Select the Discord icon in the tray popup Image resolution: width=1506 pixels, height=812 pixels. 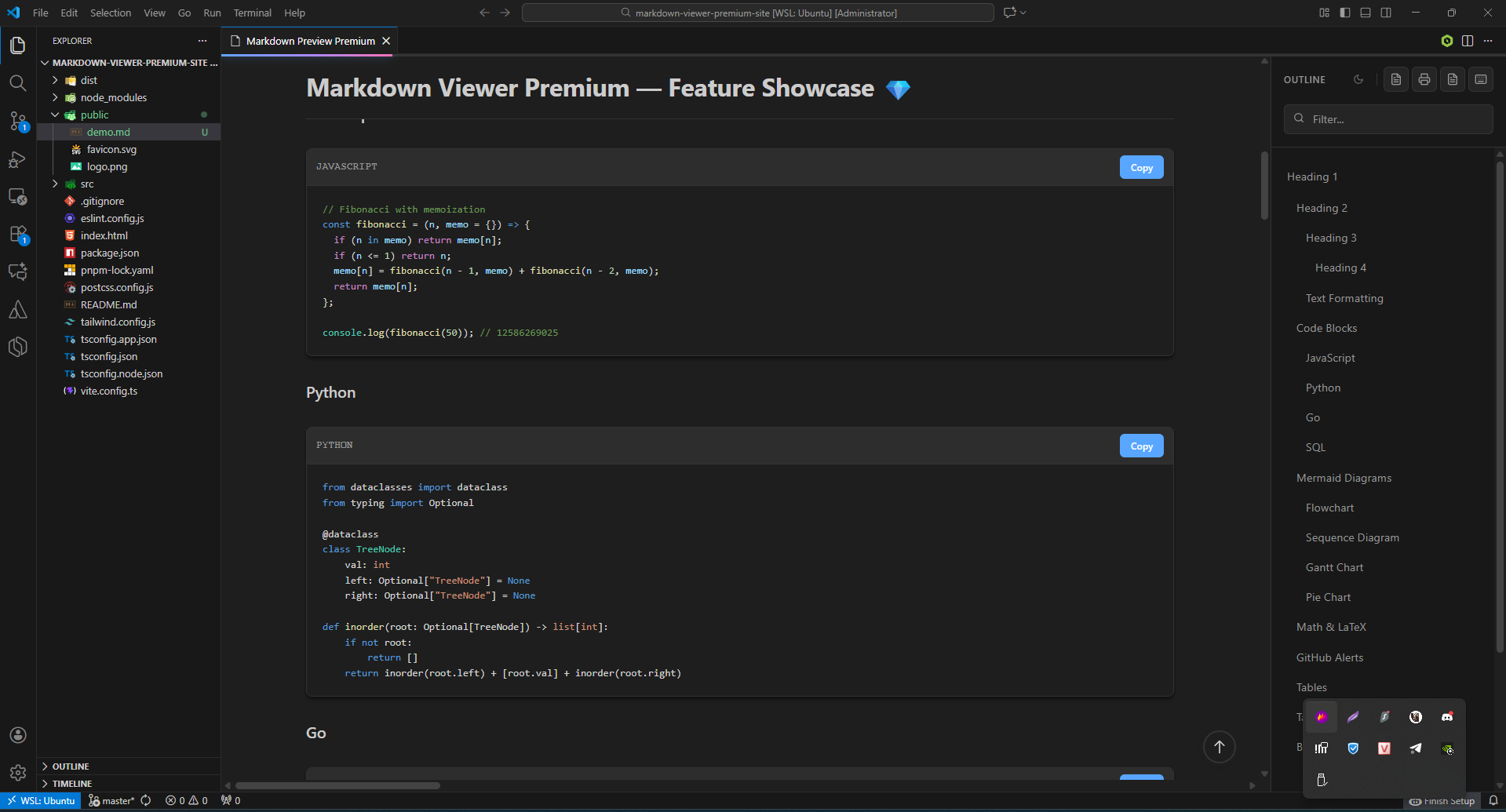point(1446,716)
